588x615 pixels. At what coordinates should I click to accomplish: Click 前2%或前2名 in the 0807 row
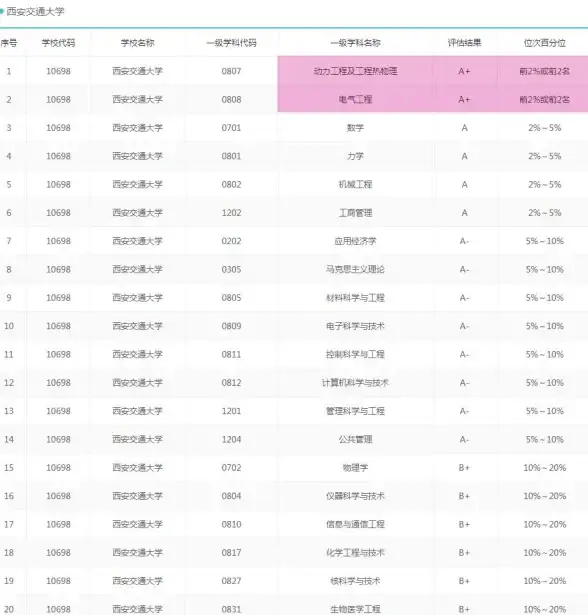(545, 71)
